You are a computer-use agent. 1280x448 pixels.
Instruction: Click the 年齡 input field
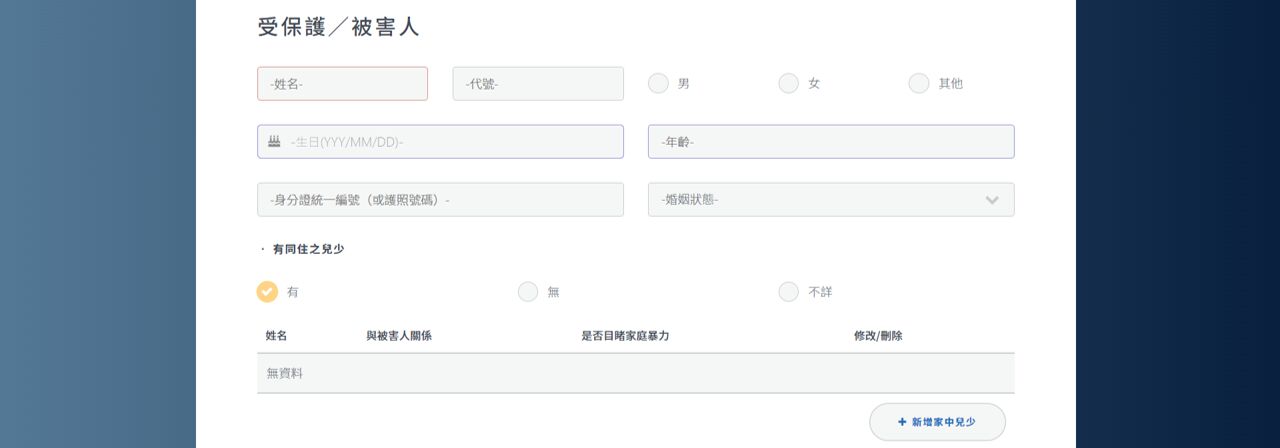(x=831, y=142)
